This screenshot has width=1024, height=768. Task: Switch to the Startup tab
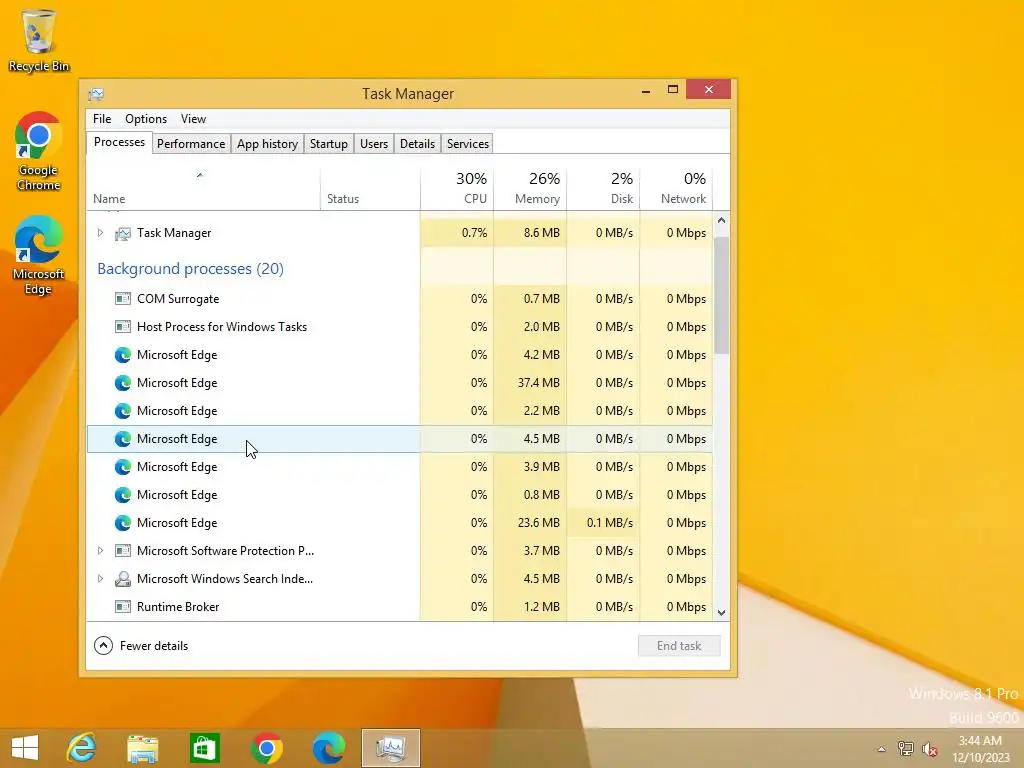click(328, 144)
